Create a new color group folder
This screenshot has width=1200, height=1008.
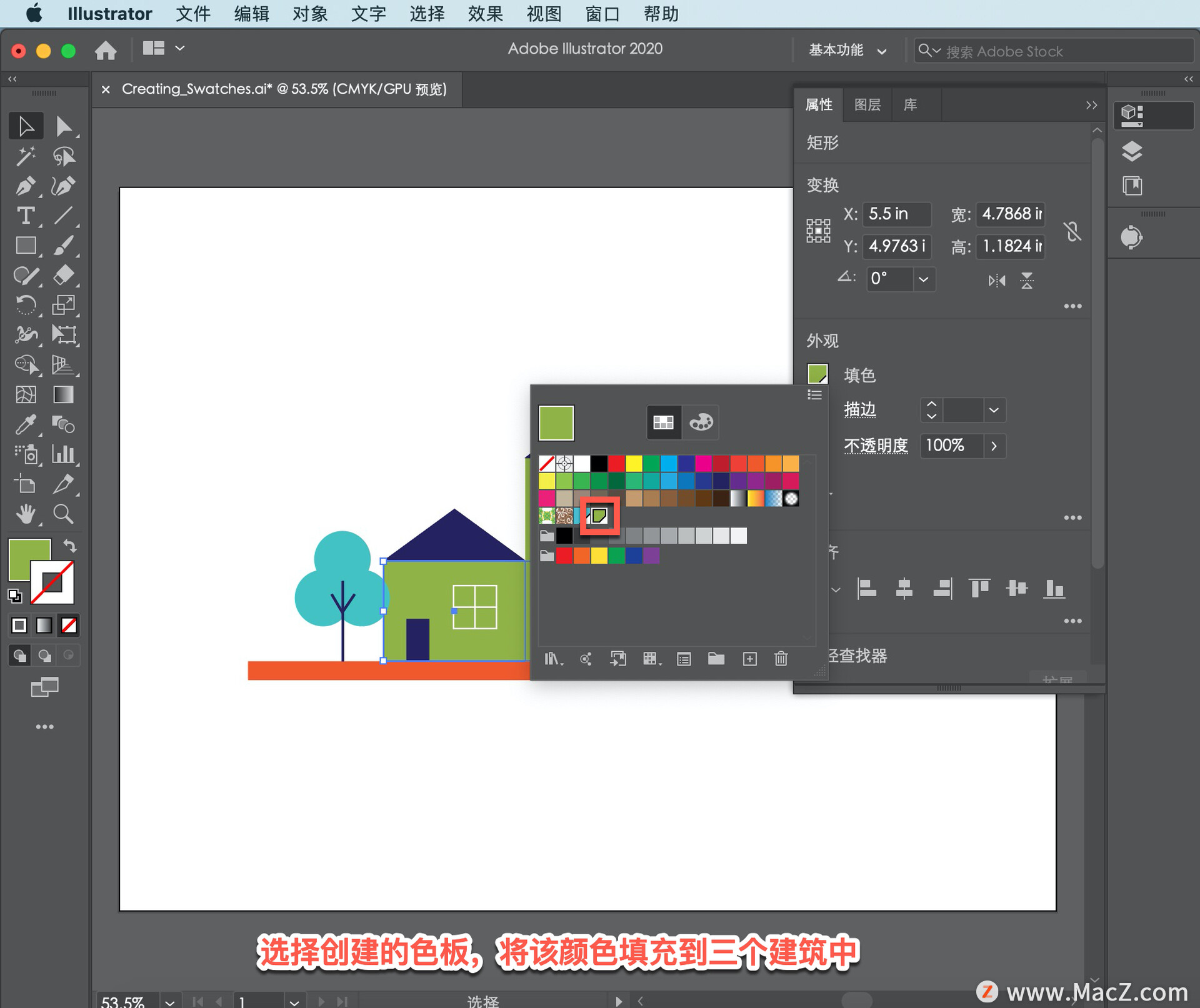click(x=716, y=659)
